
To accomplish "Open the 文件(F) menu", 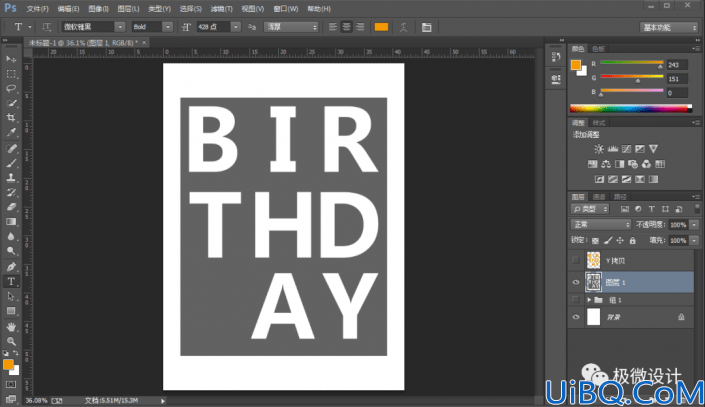I will [x=37, y=9].
